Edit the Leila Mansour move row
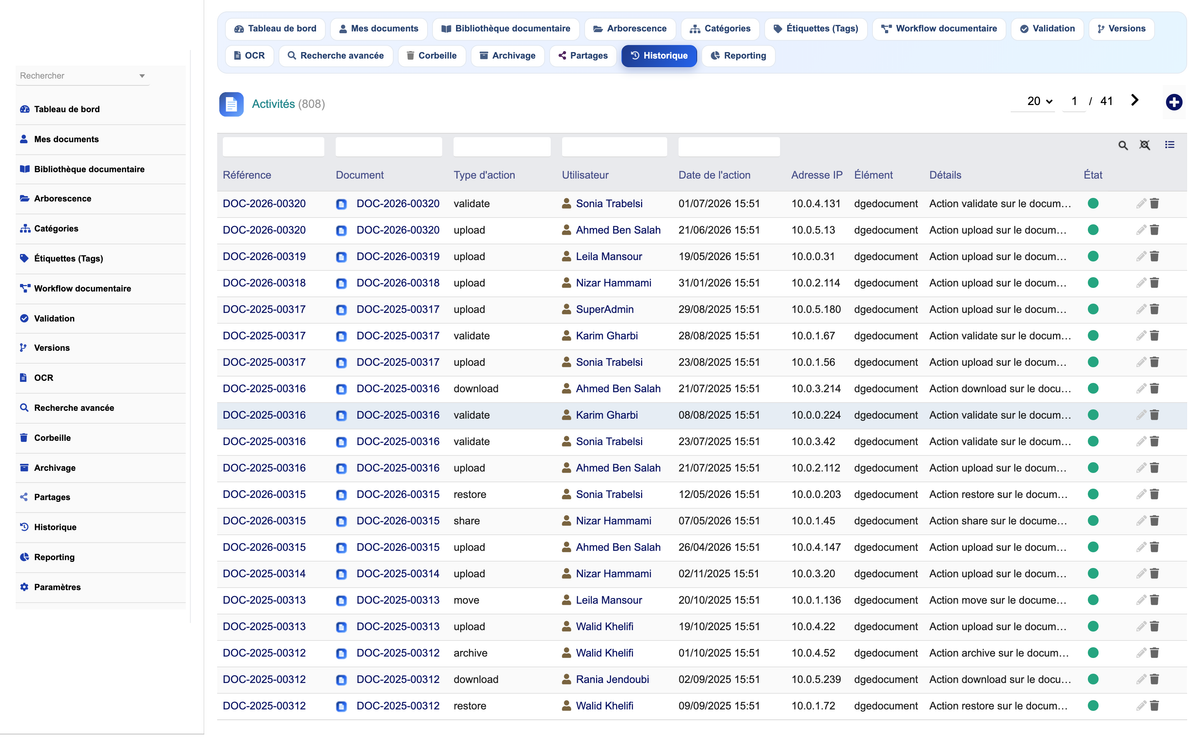The height and width of the screenshot is (743, 1200). 1141,600
